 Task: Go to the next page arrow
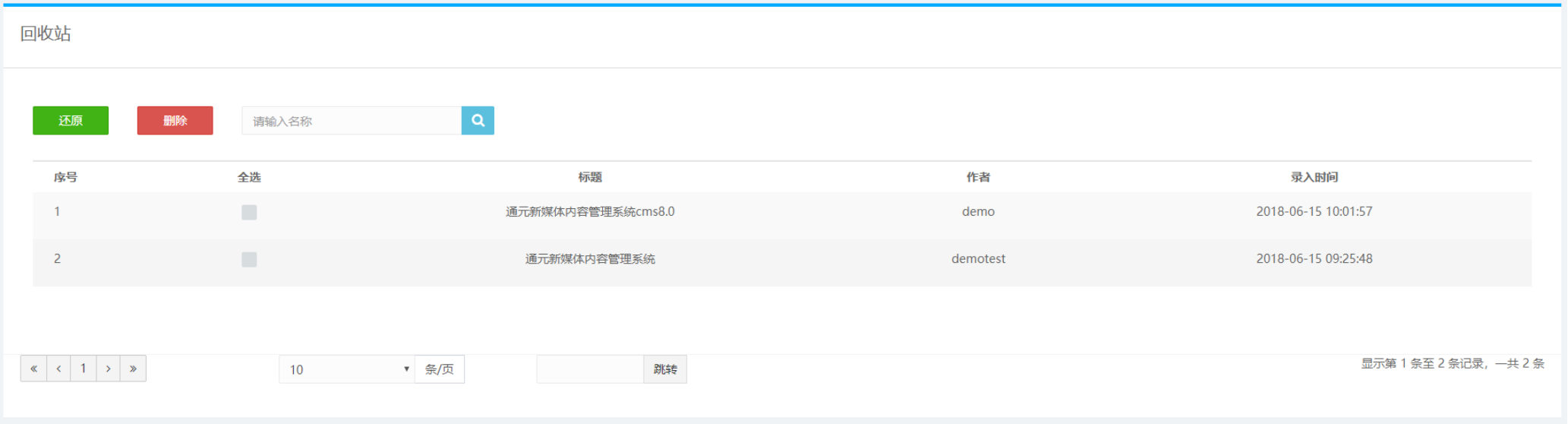[109, 369]
